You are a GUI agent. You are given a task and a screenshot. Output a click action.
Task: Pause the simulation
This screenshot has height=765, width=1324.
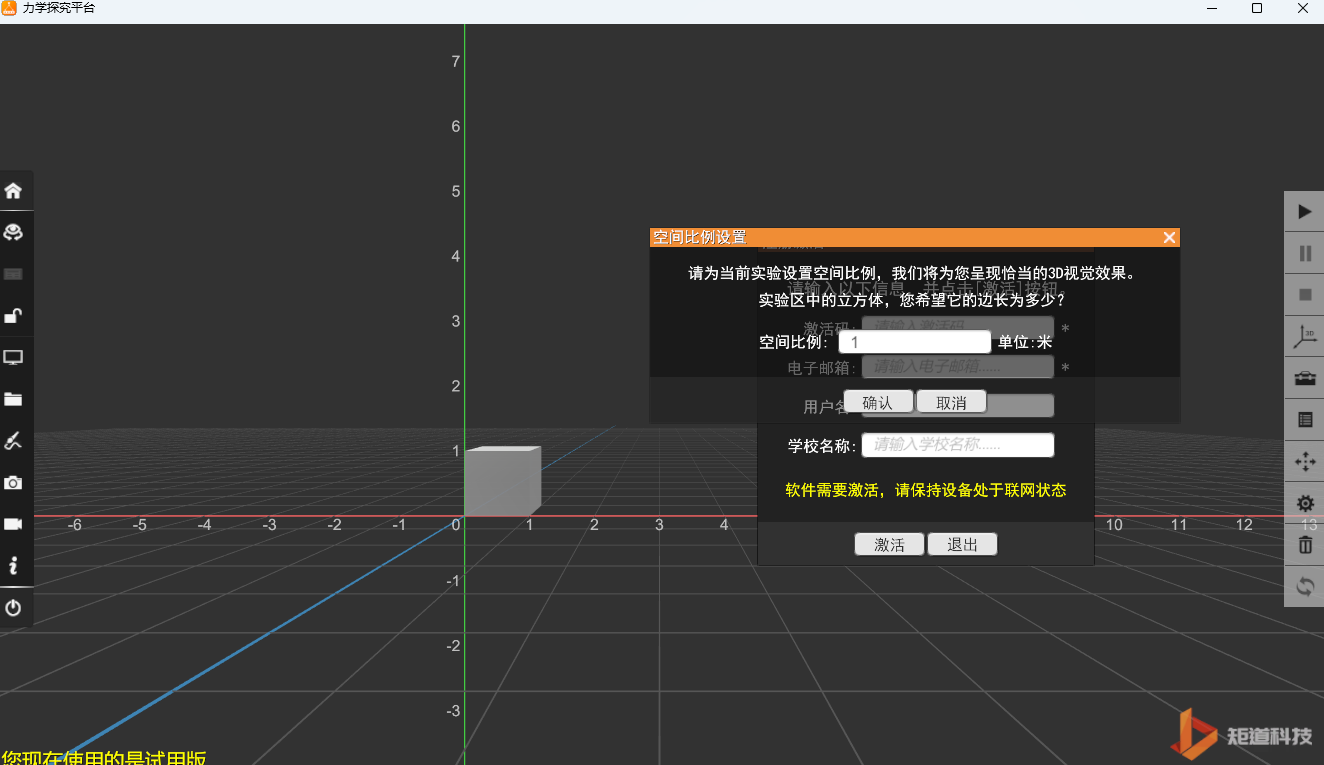click(1304, 254)
